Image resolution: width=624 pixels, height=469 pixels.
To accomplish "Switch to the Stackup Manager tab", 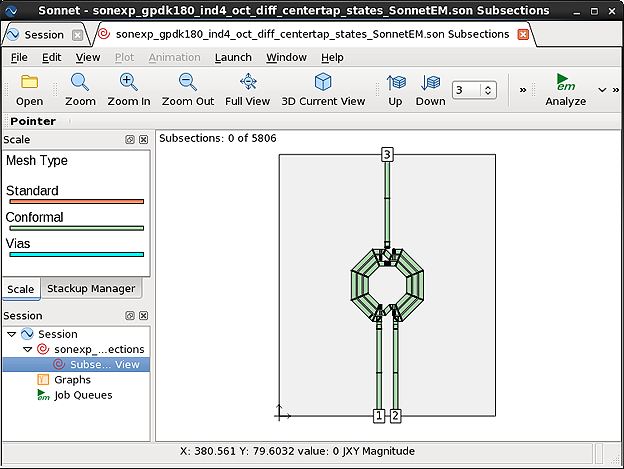I will pyautogui.click(x=91, y=288).
